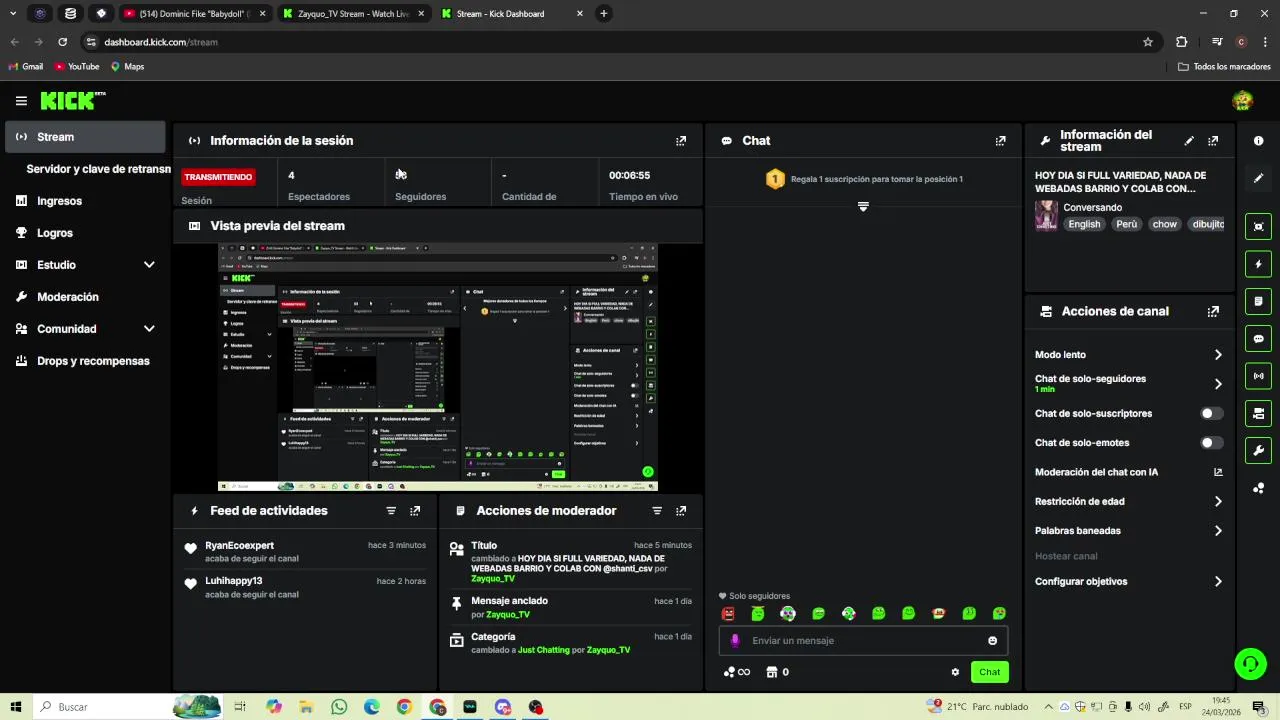Image resolution: width=1280 pixels, height=720 pixels.
Task: Toggle the notes widget icon in toolbar
Action: click(1258, 301)
